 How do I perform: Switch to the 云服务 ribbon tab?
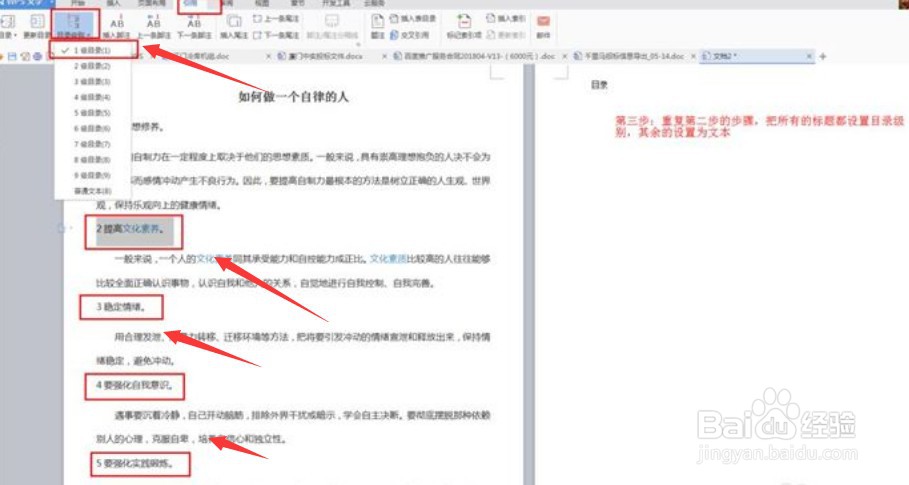pos(374,3)
